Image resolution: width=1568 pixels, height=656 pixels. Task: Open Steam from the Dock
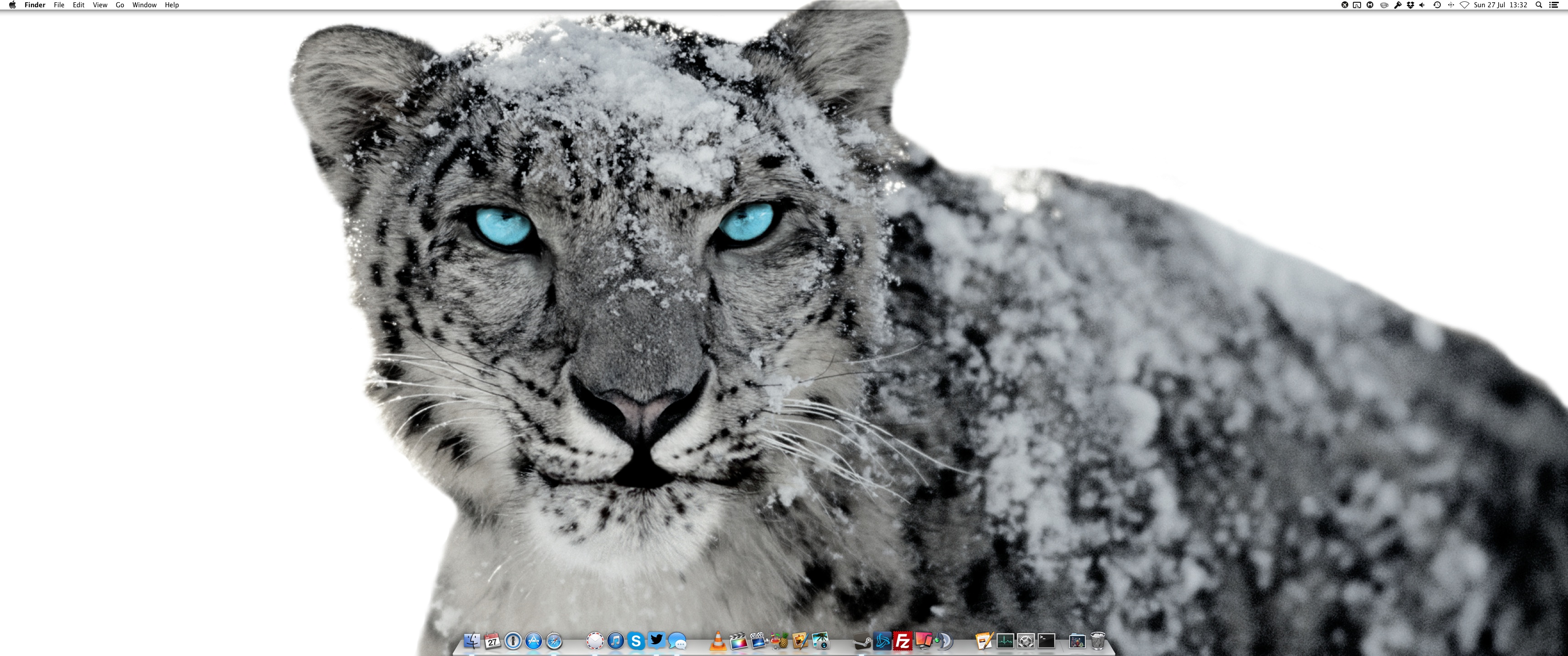[862, 641]
